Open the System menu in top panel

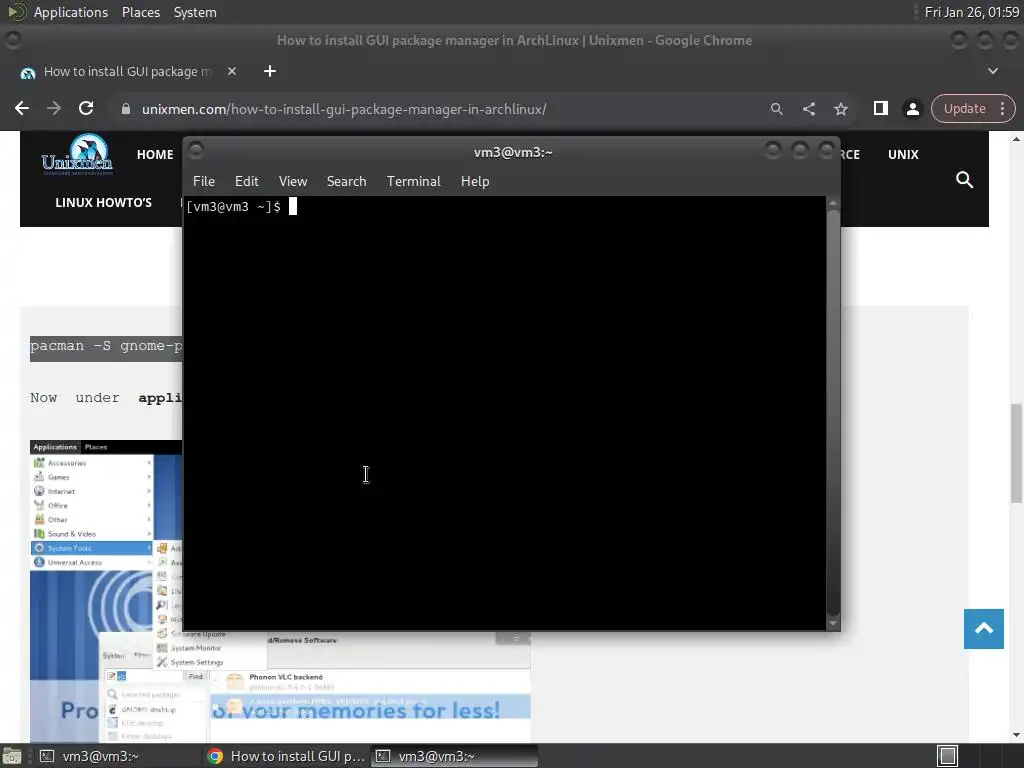click(195, 12)
